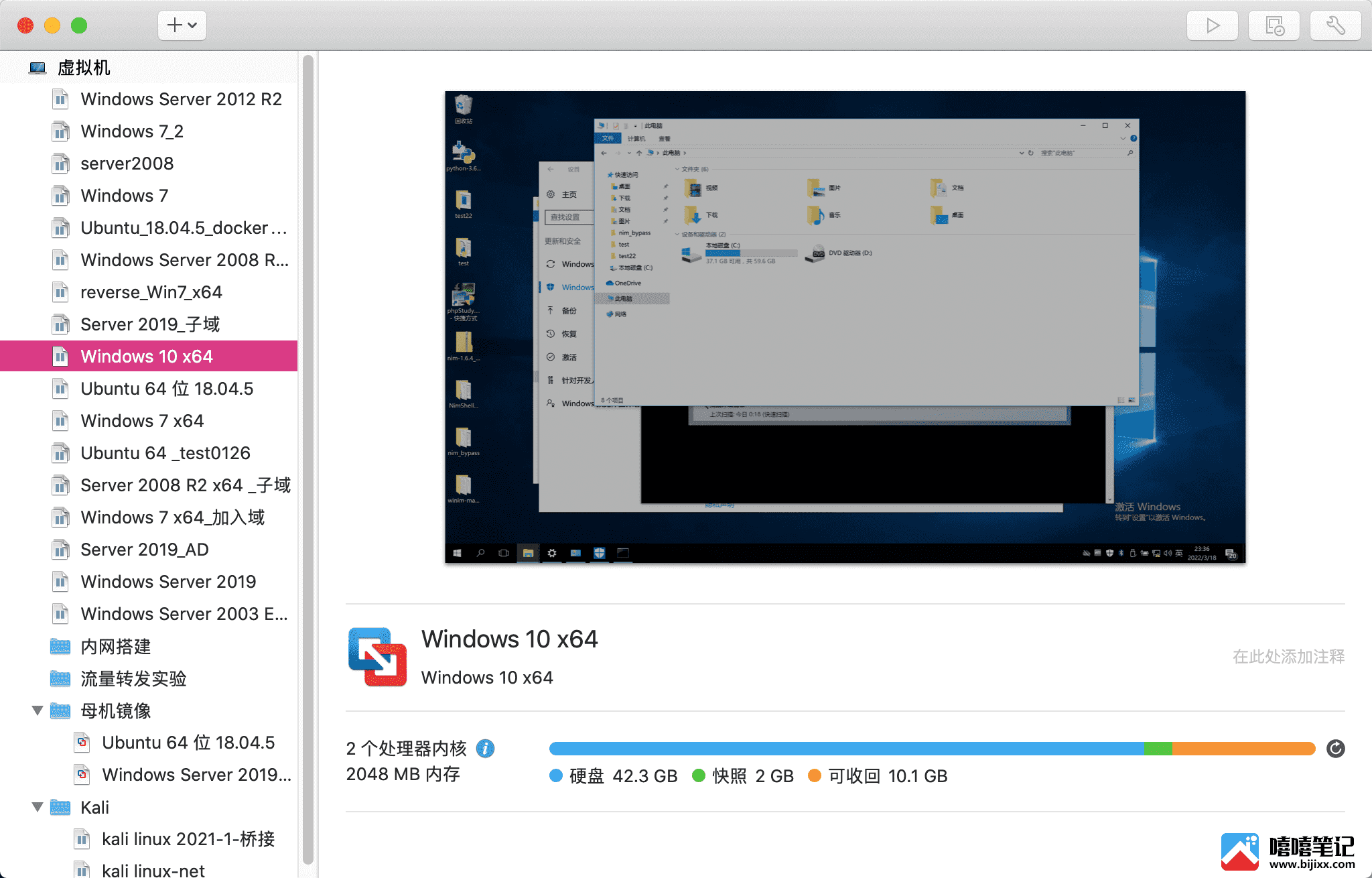1372x878 pixels.
Task: Click the Windows 10 x64 preview thumbnail
Action: [x=845, y=327]
